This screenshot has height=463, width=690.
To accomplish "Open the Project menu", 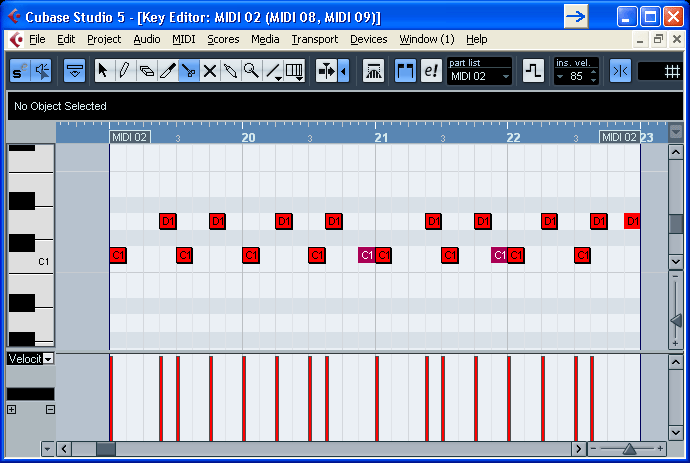I will tap(104, 39).
